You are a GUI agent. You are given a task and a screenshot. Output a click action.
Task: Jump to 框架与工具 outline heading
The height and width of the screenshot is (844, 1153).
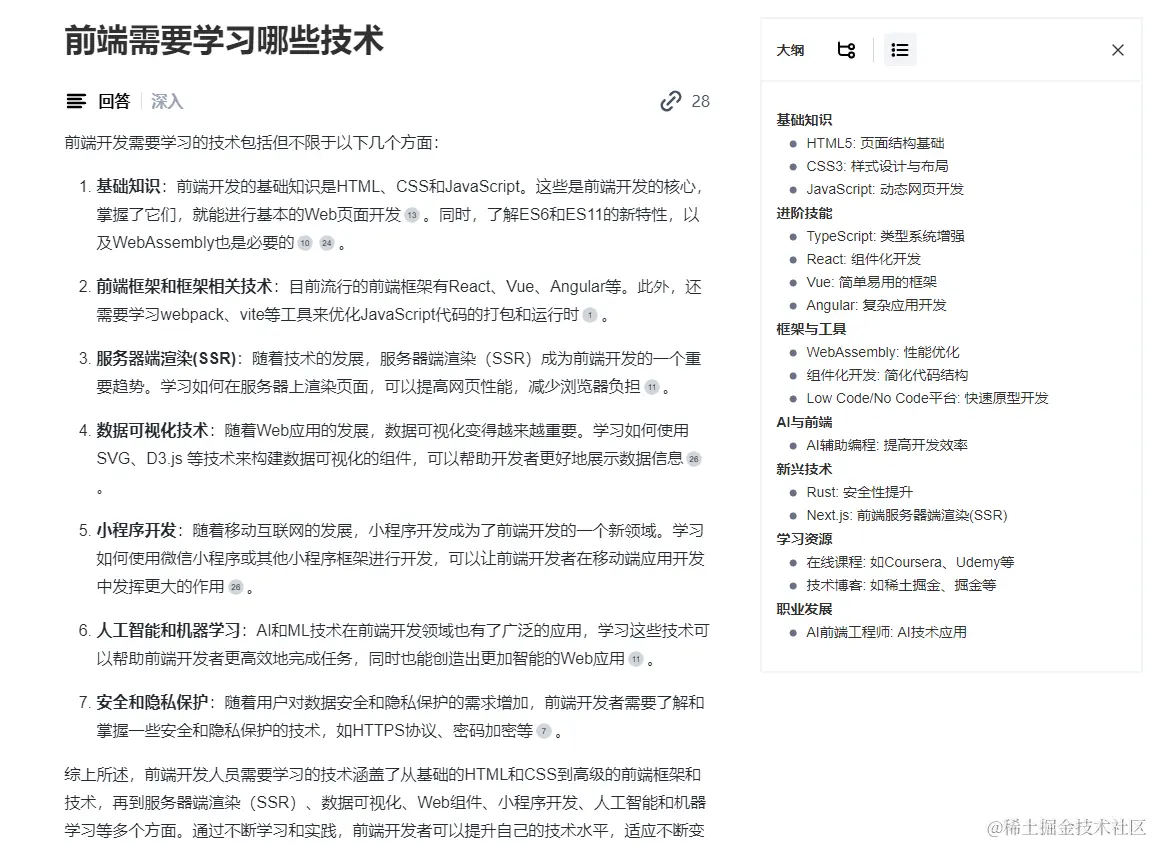[811, 329]
